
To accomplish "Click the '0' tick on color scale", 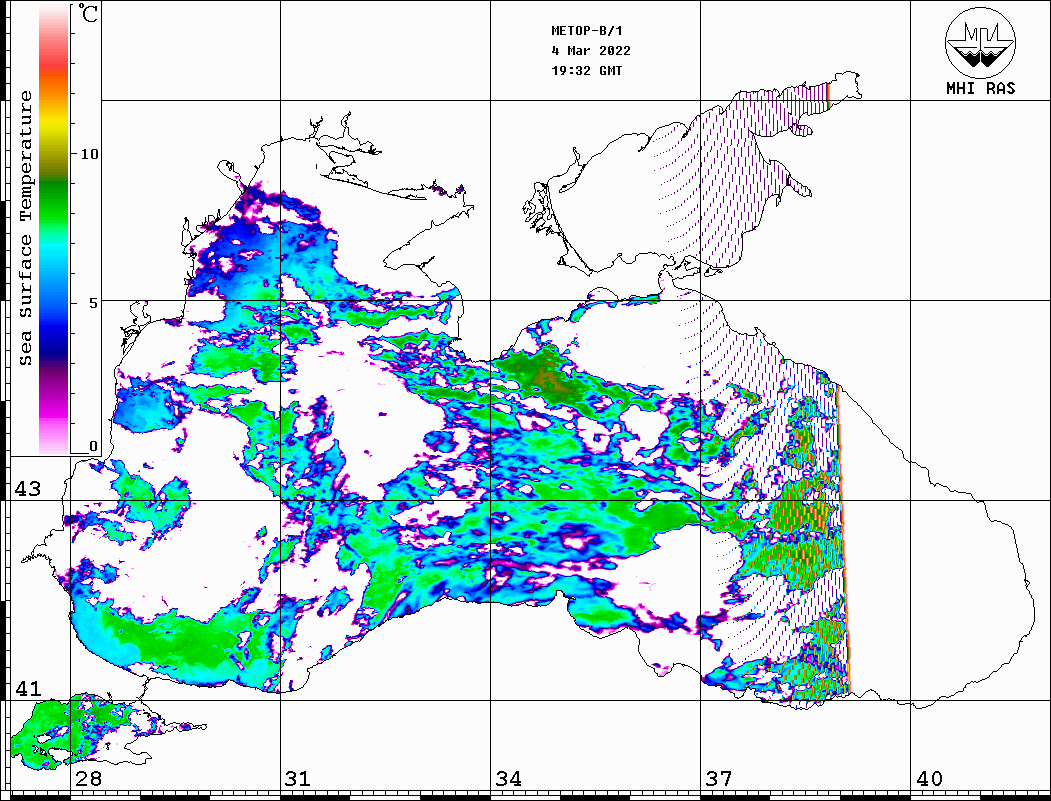I will (93, 446).
